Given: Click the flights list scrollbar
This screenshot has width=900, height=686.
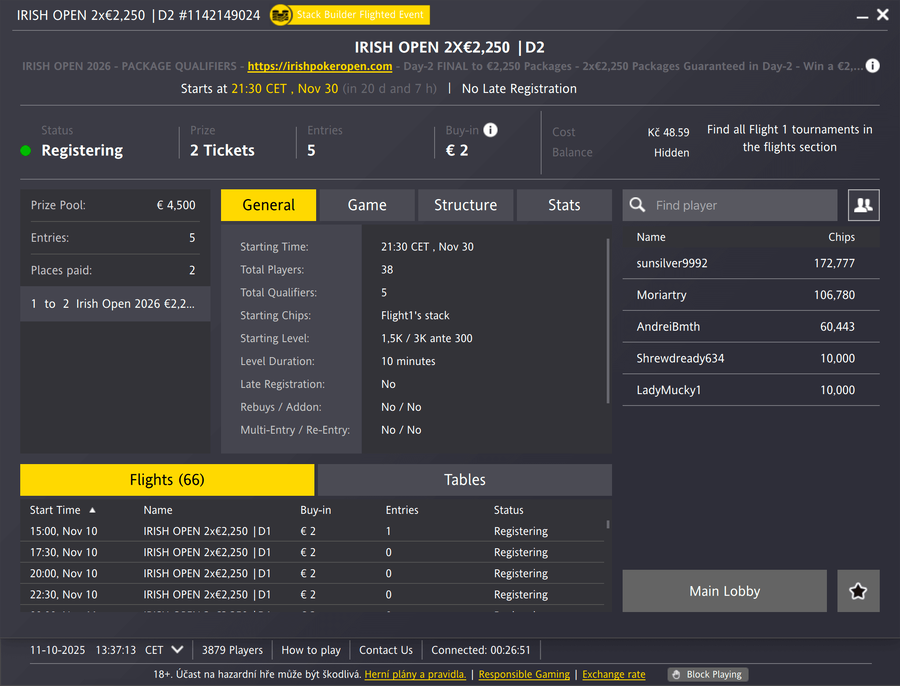Looking at the screenshot, I should click(607, 525).
